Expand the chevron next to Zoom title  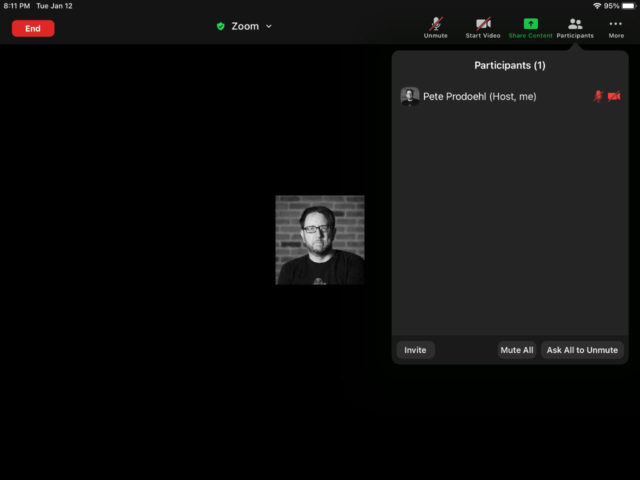269,27
